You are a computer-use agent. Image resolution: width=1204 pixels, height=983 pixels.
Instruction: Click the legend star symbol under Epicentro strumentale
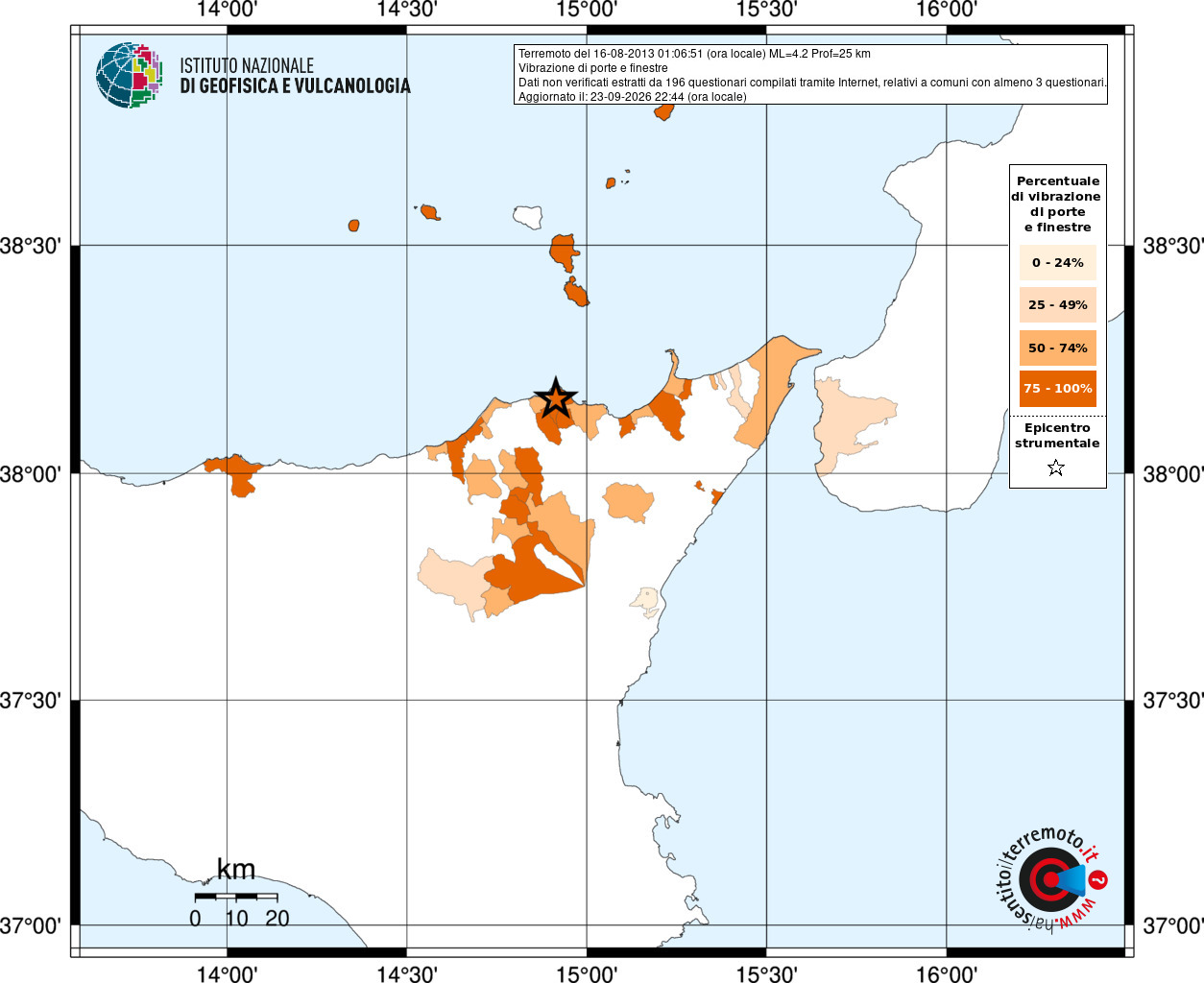(x=1056, y=468)
